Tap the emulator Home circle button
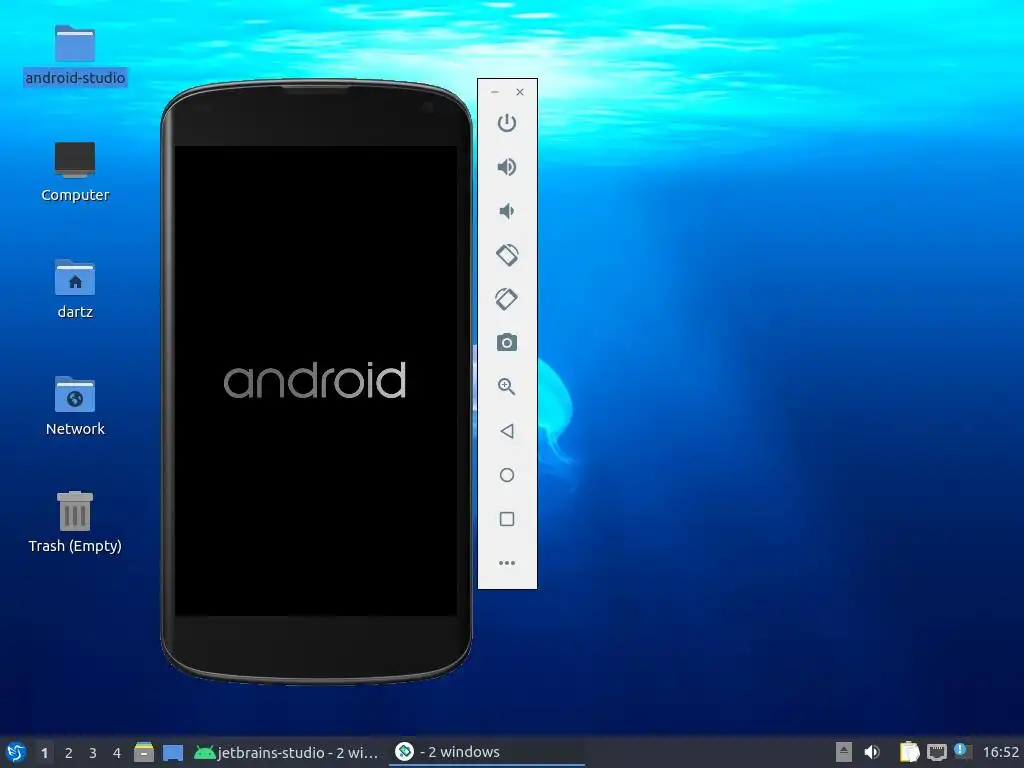1024x768 pixels. 507,475
